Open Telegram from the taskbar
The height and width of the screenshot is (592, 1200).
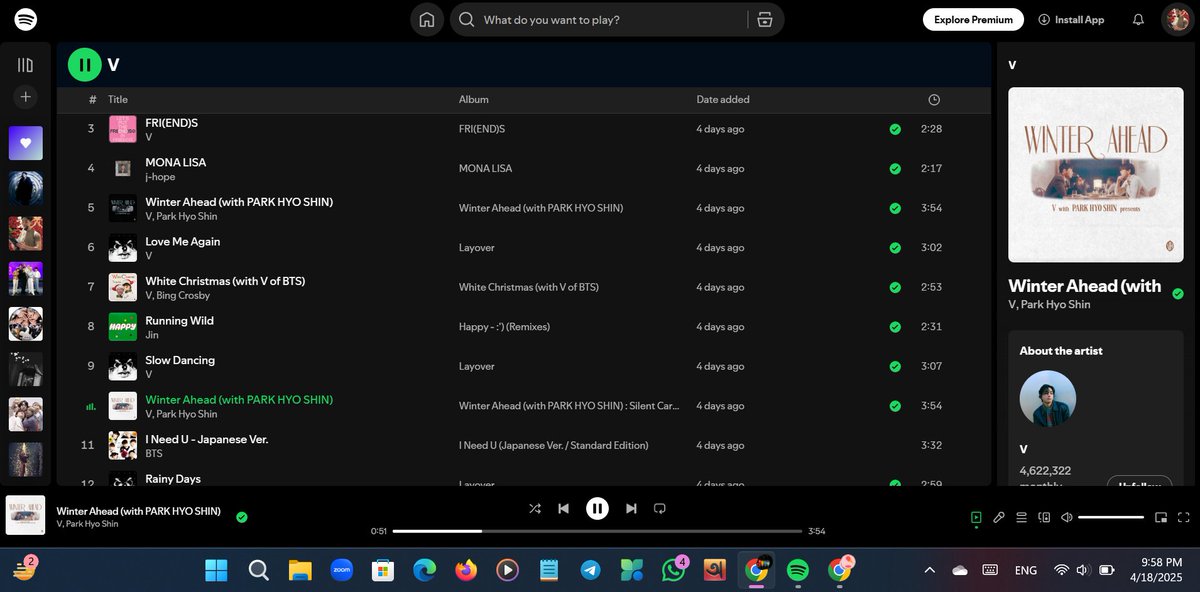(x=590, y=570)
